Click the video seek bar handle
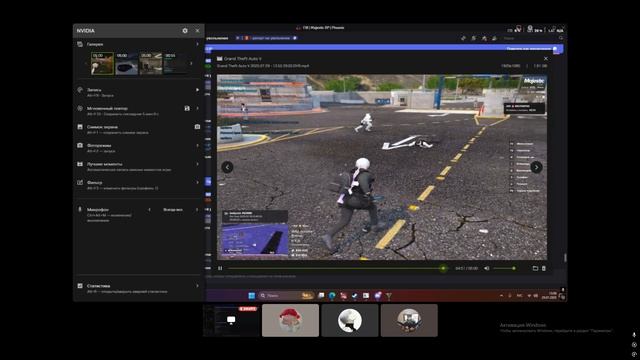Image resolution: width=640 pixels, height=360 pixels. point(443,268)
